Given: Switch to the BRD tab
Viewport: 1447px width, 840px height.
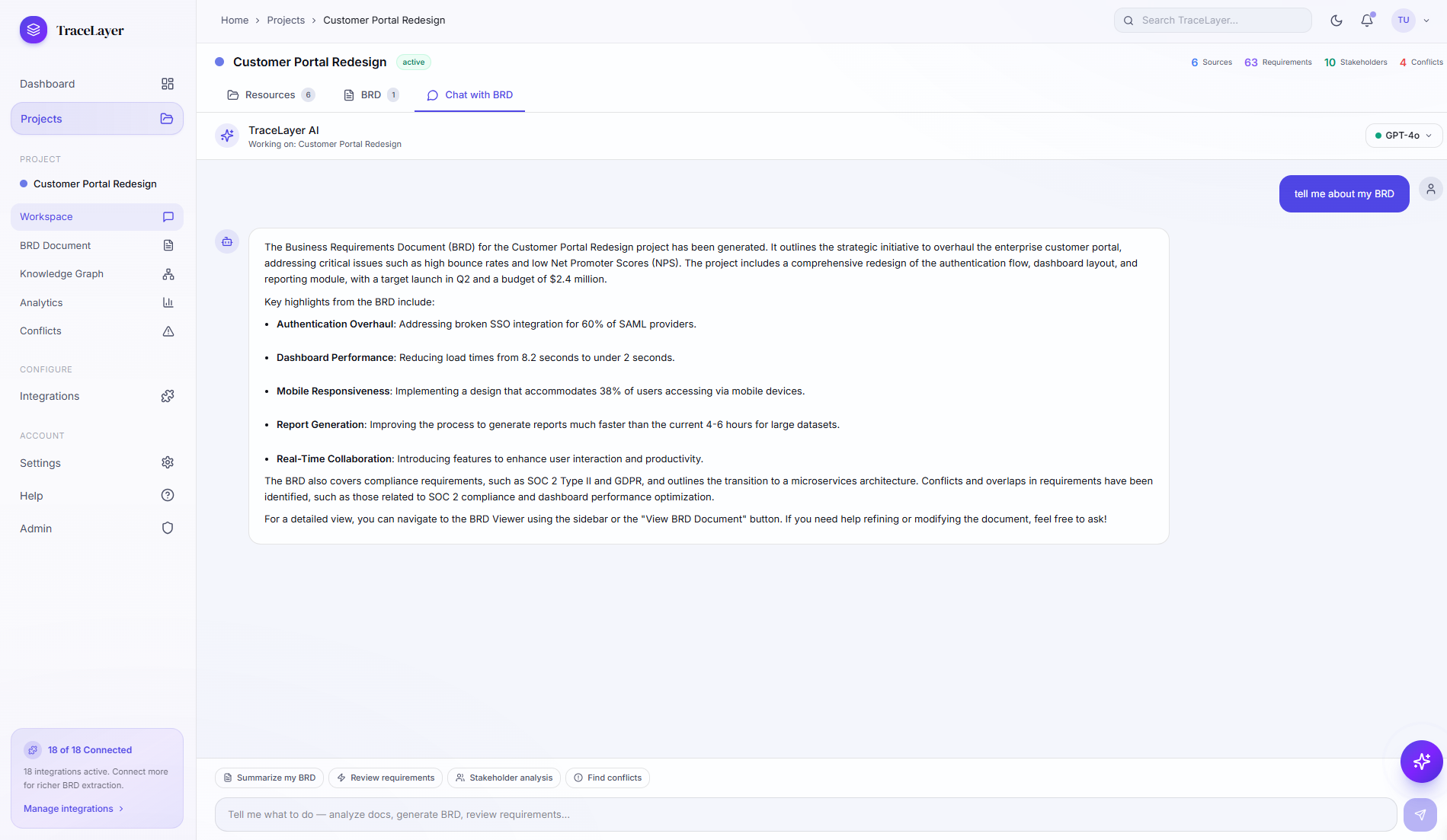Looking at the screenshot, I should point(371,95).
